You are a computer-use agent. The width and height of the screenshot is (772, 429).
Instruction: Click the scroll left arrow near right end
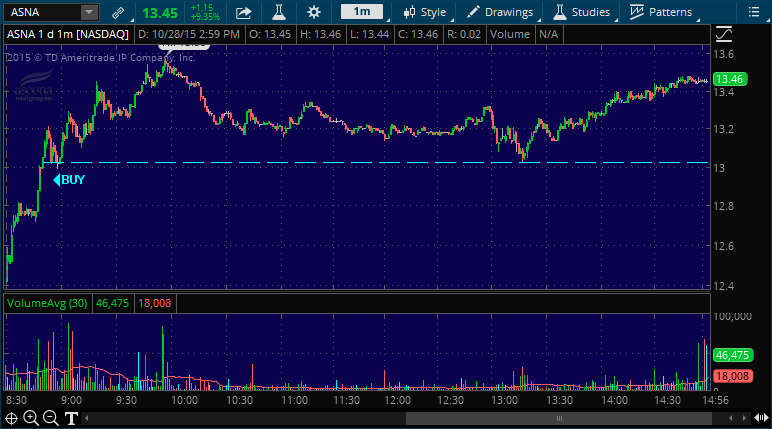coord(731,419)
